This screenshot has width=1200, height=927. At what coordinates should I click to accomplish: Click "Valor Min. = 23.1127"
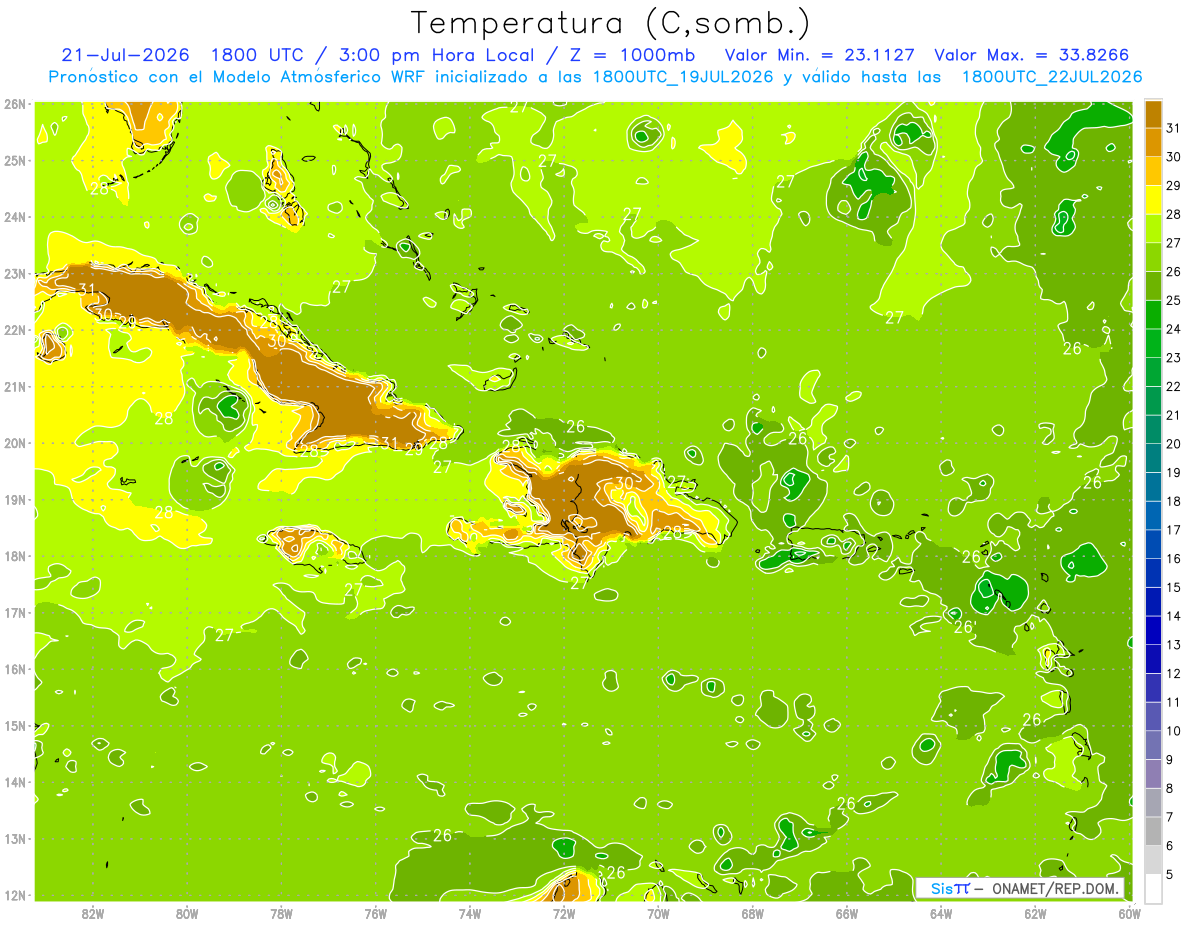820,55
